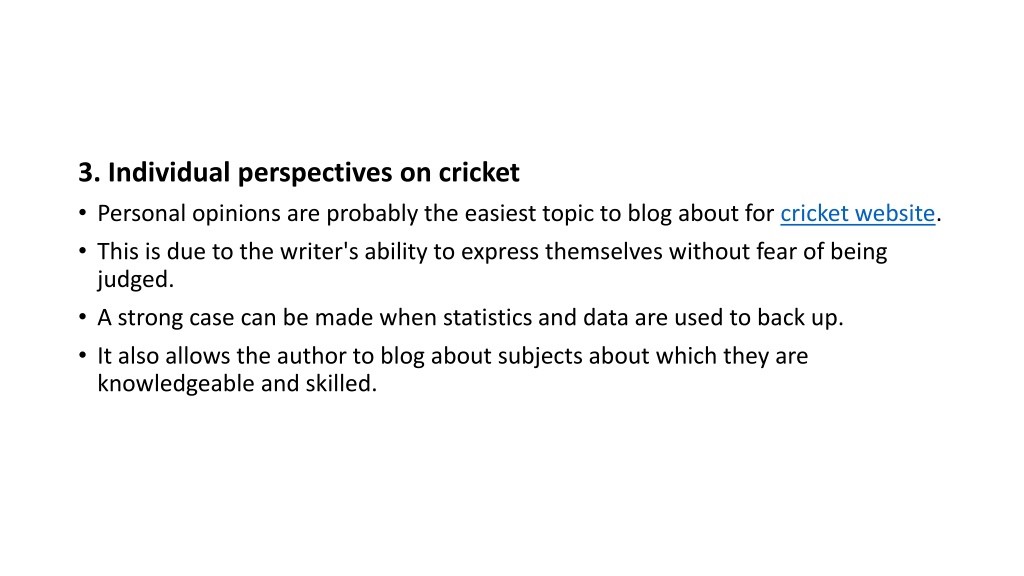Click the 'A strong case' bullet text
This screenshot has height=576, width=1024.
tap(470, 317)
